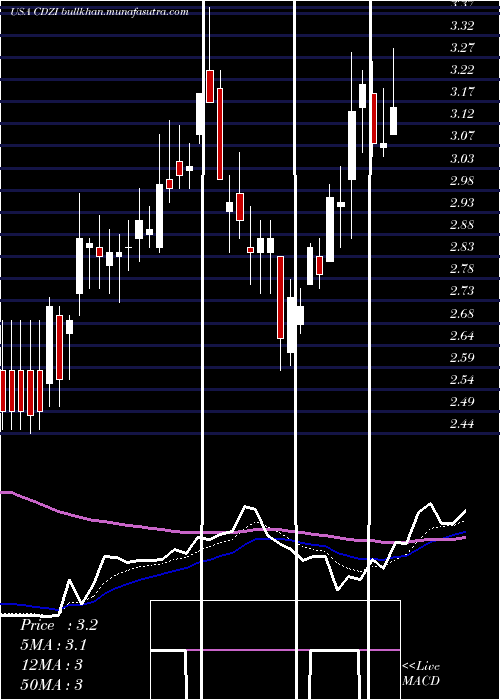This screenshot has height=700, width=500.
Task: Click the '<<Live MACD' label
Action: [x=421, y=674]
